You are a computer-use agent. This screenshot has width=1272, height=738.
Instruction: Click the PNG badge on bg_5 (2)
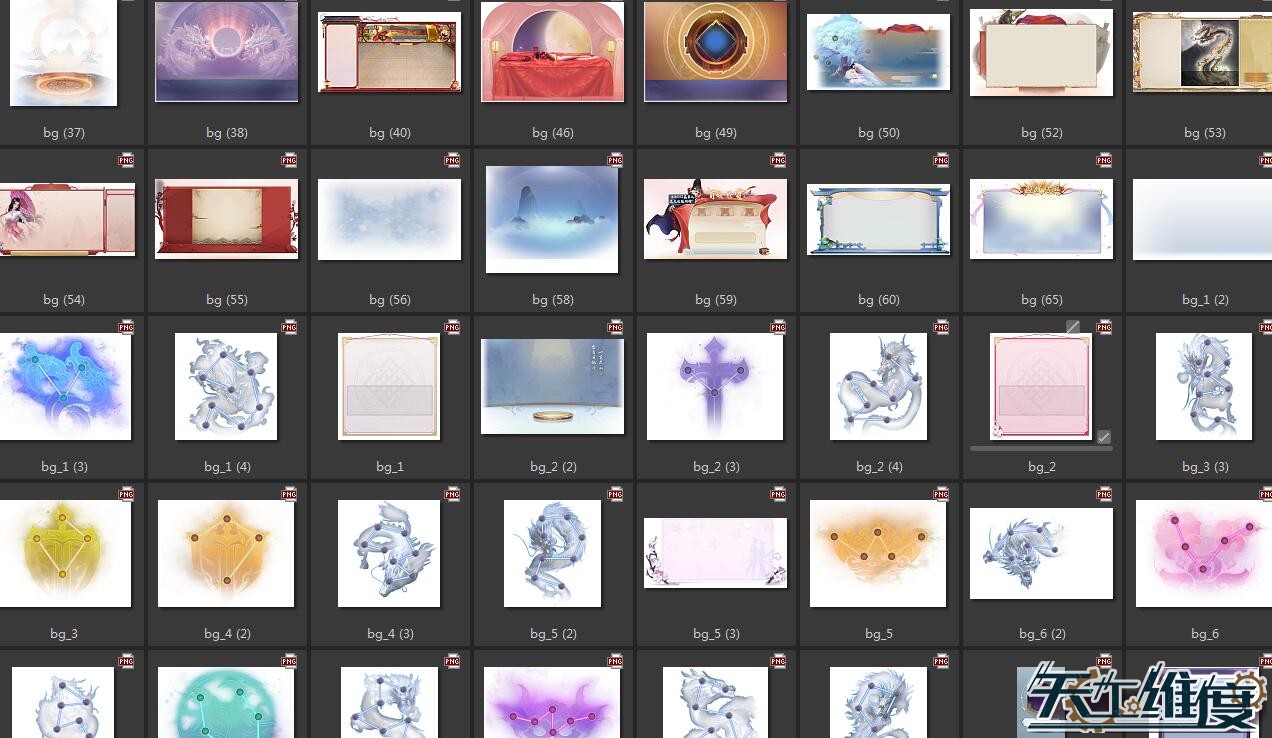(x=615, y=494)
